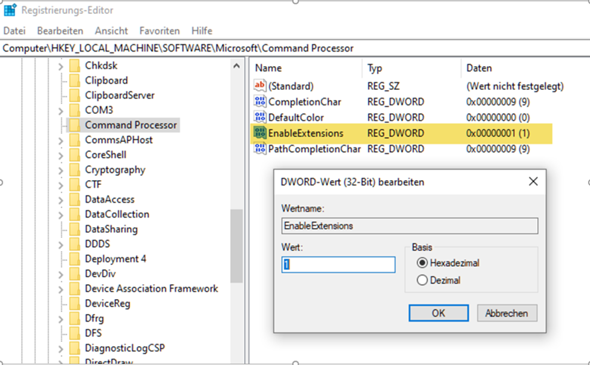Expand the DevDiv tree node

click(x=61, y=274)
